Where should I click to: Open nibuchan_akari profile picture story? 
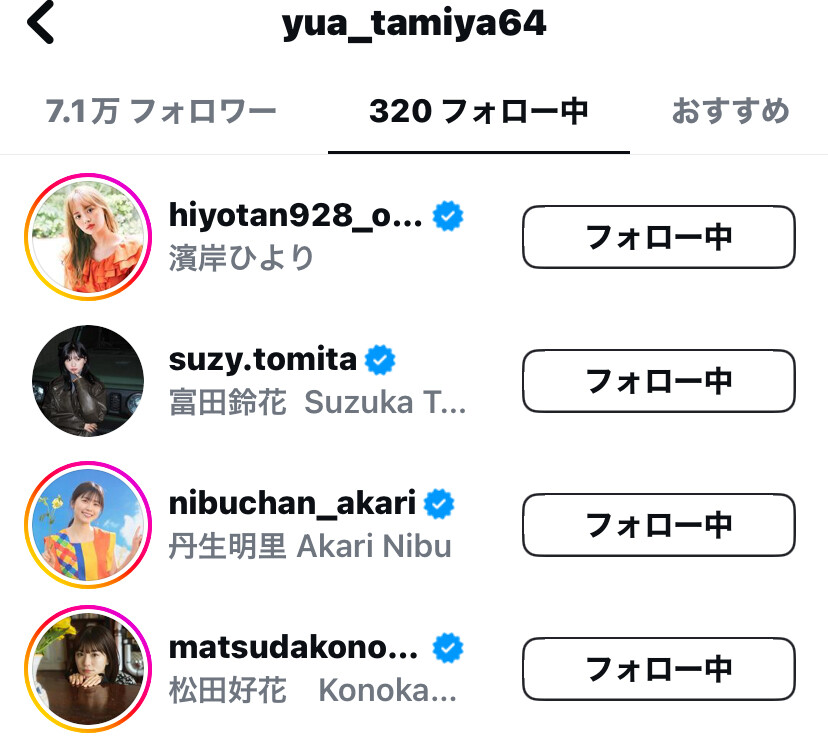click(x=88, y=525)
